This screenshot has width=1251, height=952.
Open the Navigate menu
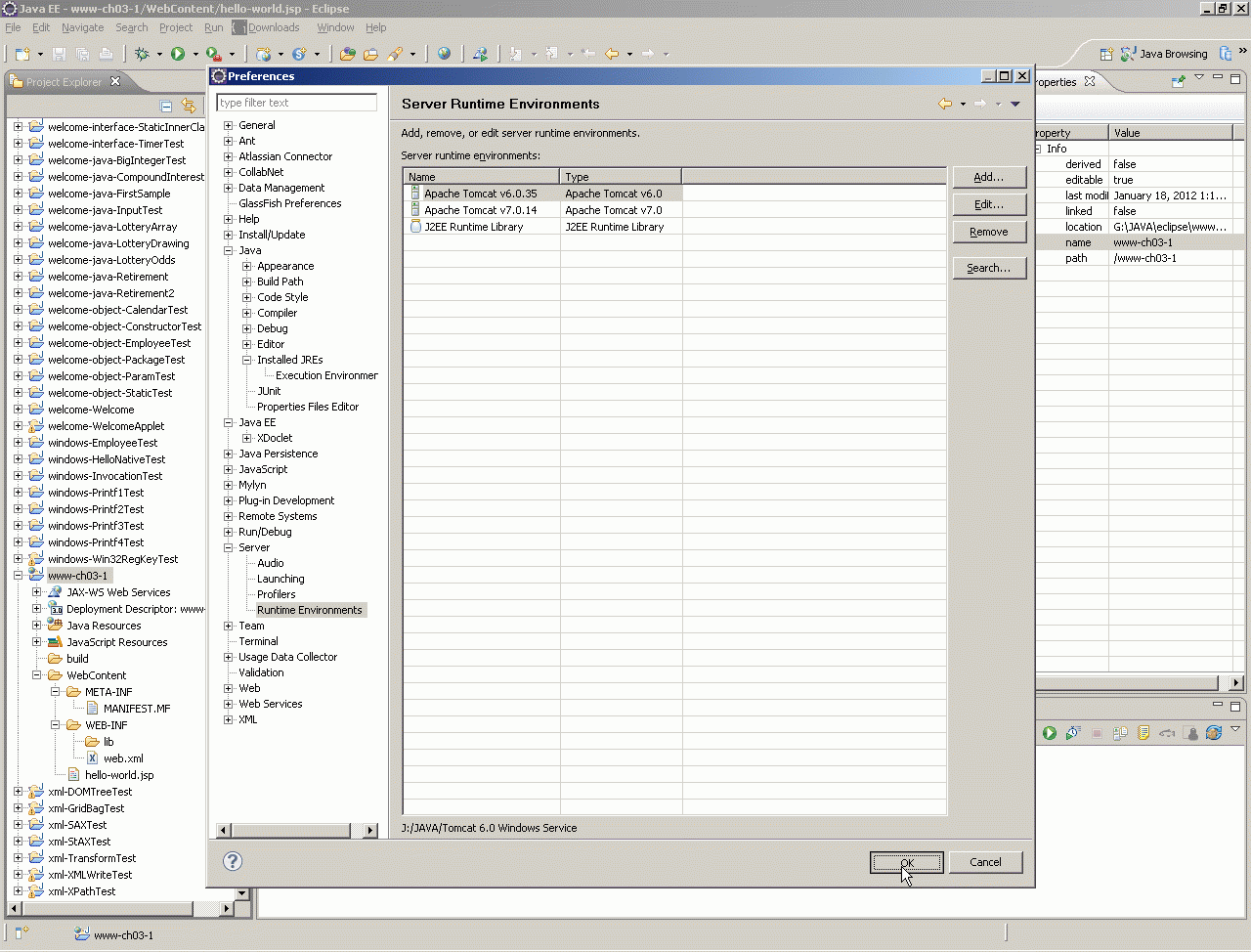tap(82, 27)
